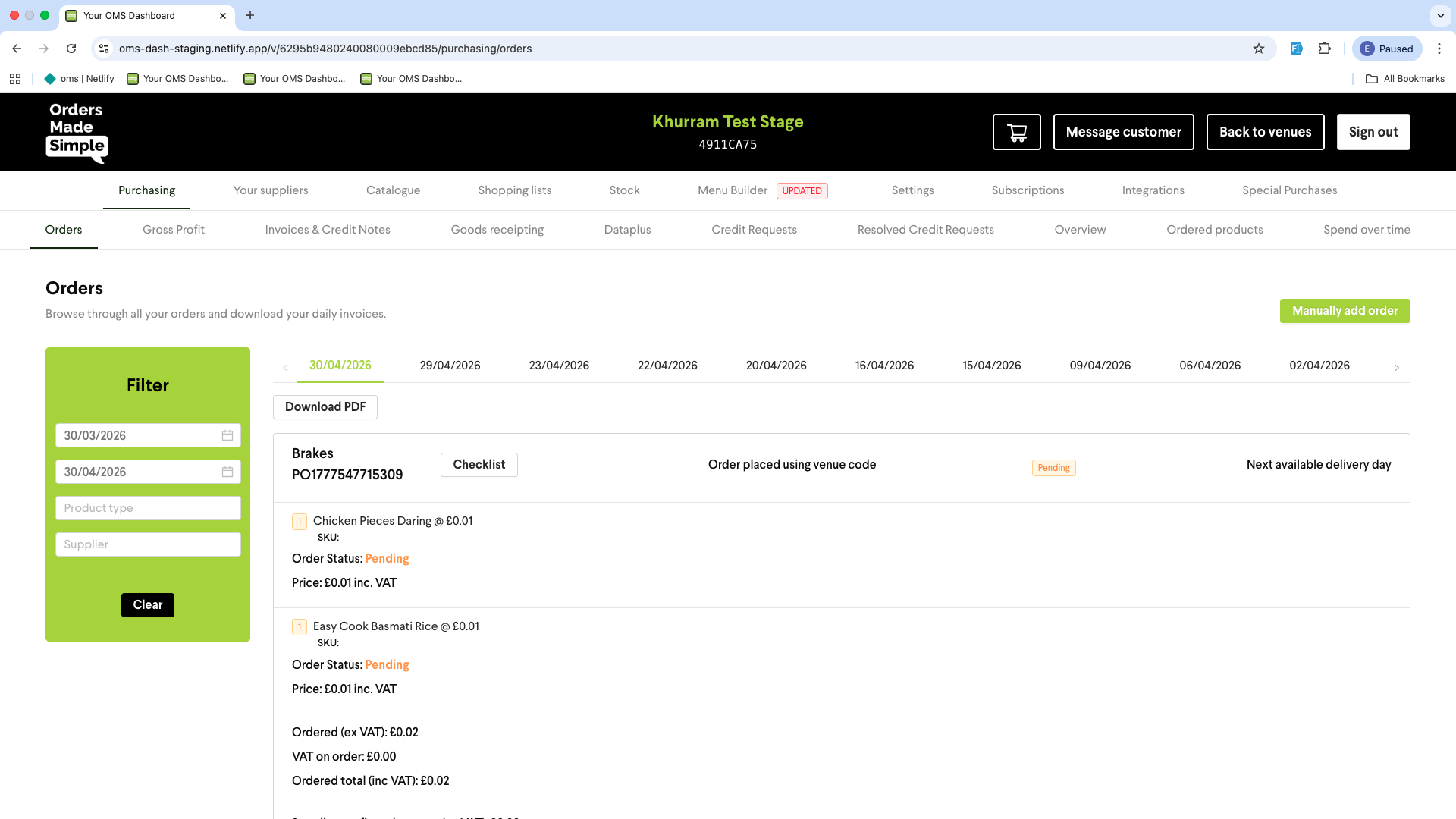
Task: Reload the page
Action: coord(71,49)
